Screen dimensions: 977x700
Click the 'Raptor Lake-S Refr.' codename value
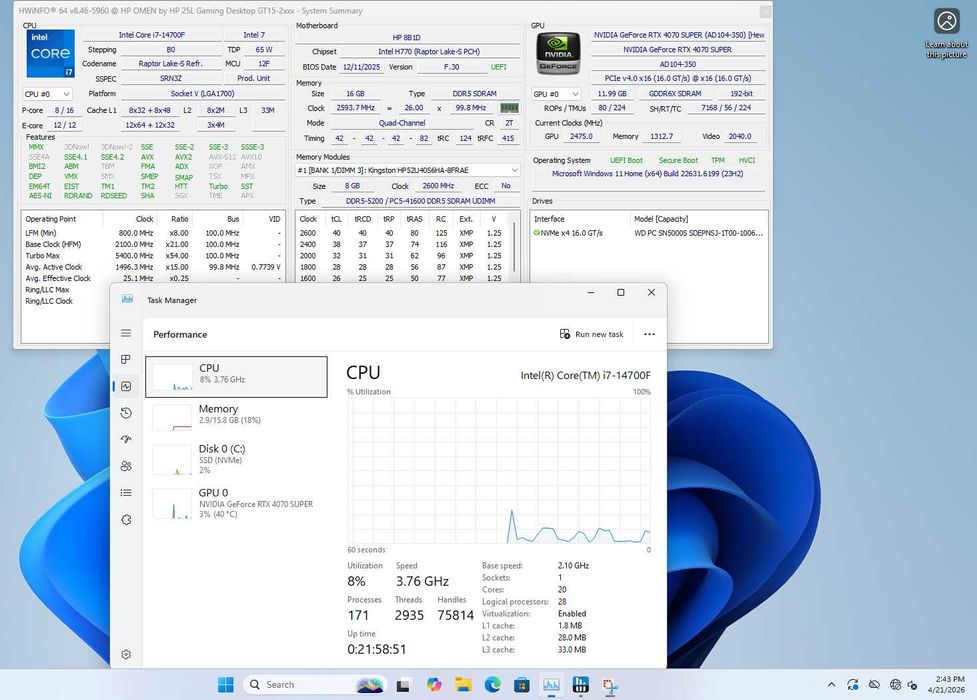[171, 64]
